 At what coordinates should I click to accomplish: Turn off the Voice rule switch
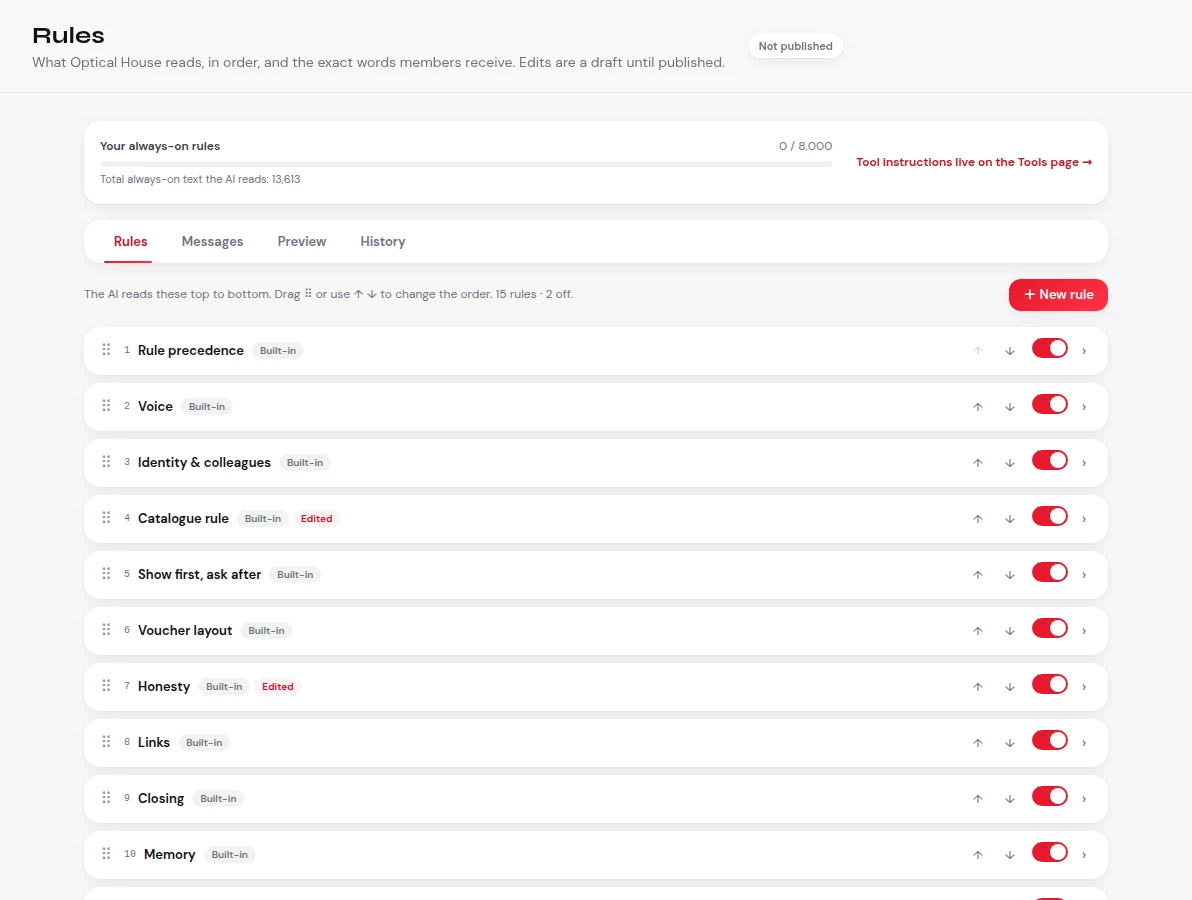point(1050,404)
